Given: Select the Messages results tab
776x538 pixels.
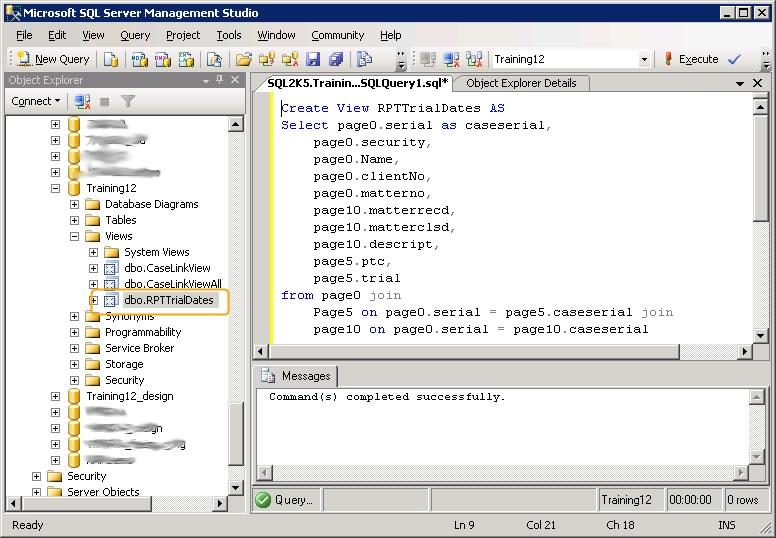Looking at the screenshot, I should pyautogui.click(x=296, y=376).
